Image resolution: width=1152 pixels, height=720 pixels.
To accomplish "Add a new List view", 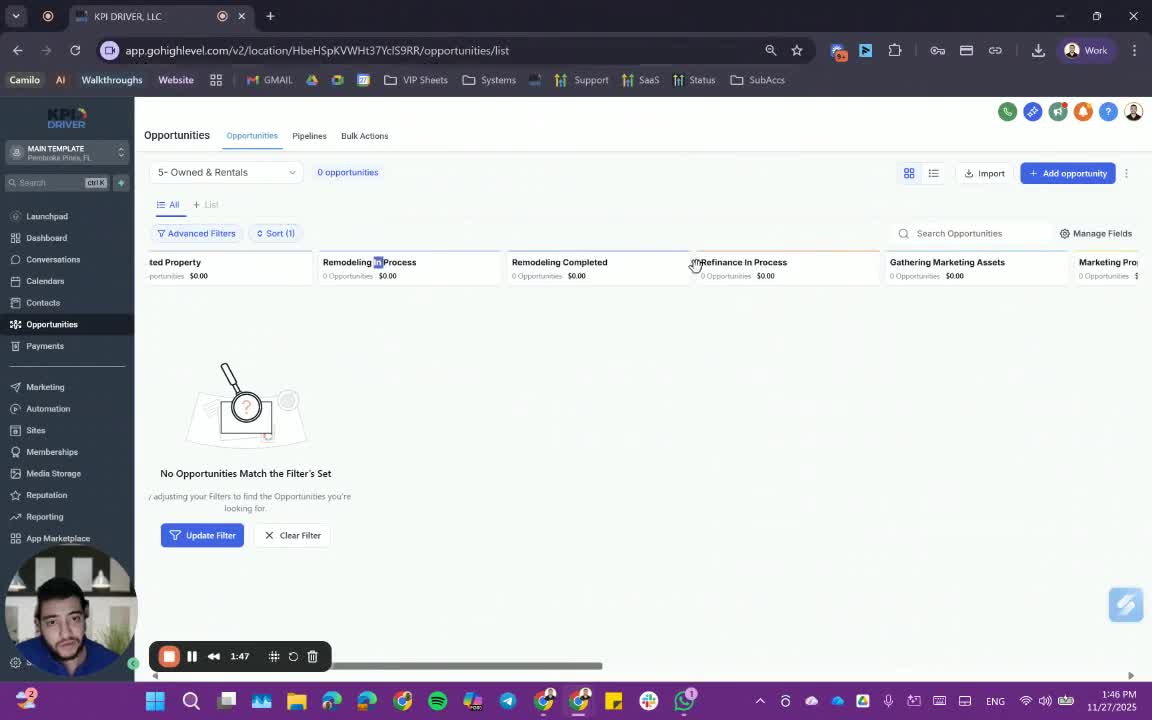I will coord(206,205).
